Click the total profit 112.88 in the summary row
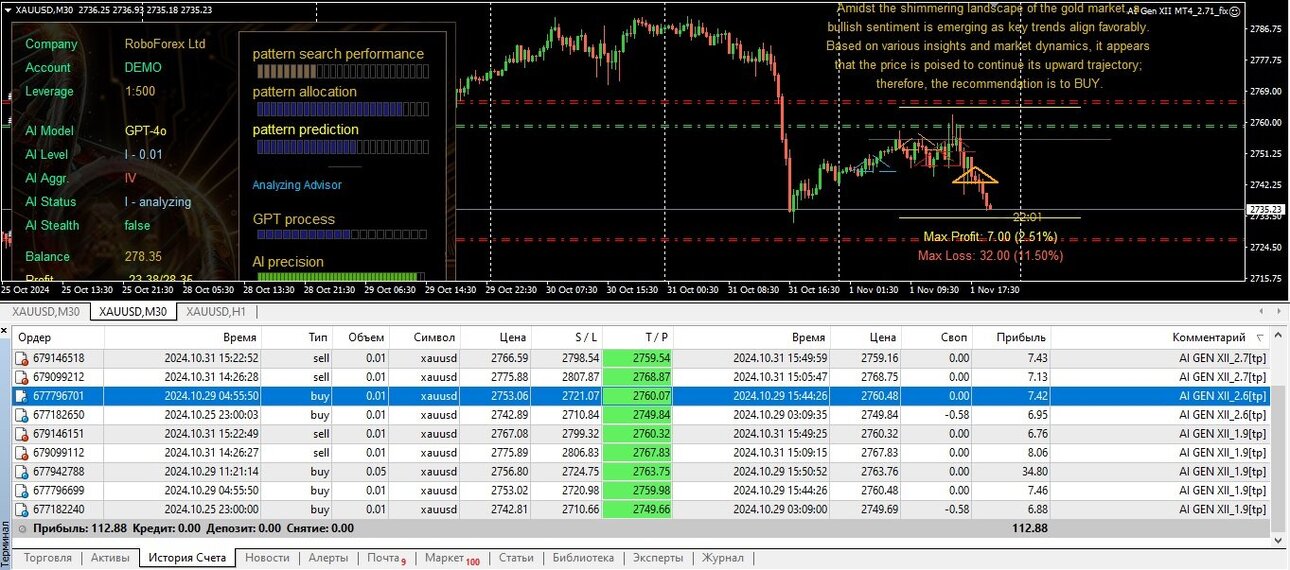Viewport: 1290px width, 570px height. 1029,528
